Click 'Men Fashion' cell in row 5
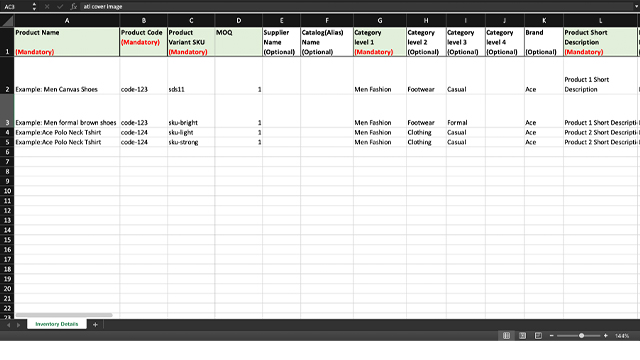The image size is (640, 360). [x=380, y=142]
